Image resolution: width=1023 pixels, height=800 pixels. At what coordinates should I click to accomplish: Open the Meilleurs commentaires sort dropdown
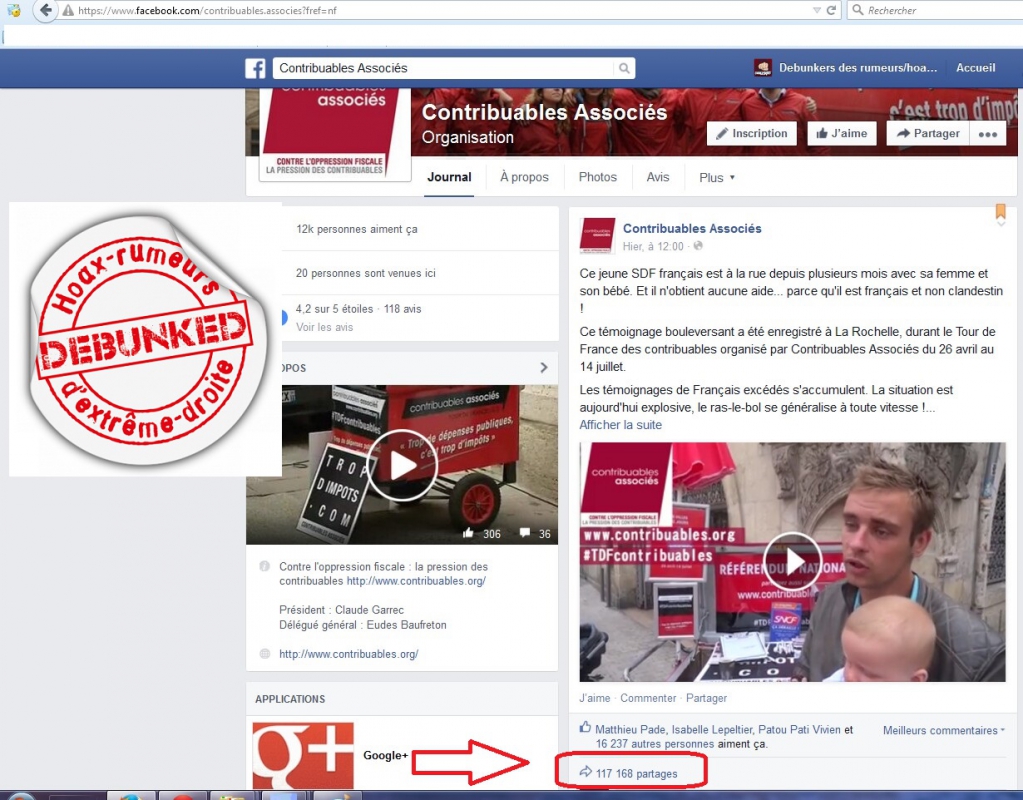943,730
